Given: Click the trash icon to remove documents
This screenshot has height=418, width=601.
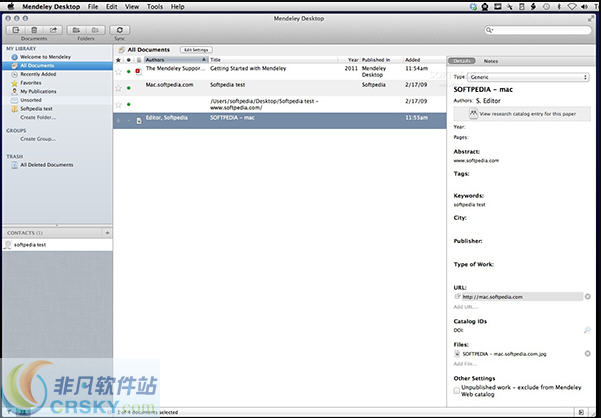Looking at the screenshot, I should click(34, 30).
